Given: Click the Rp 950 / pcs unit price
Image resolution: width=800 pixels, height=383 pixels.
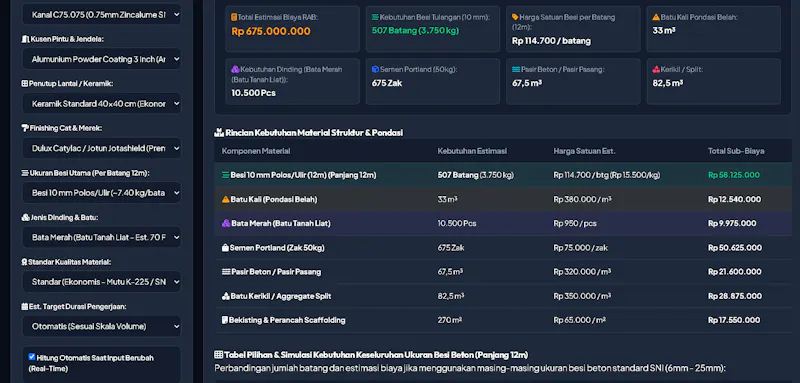Looking at the screenshot, I should pos(575,223).
